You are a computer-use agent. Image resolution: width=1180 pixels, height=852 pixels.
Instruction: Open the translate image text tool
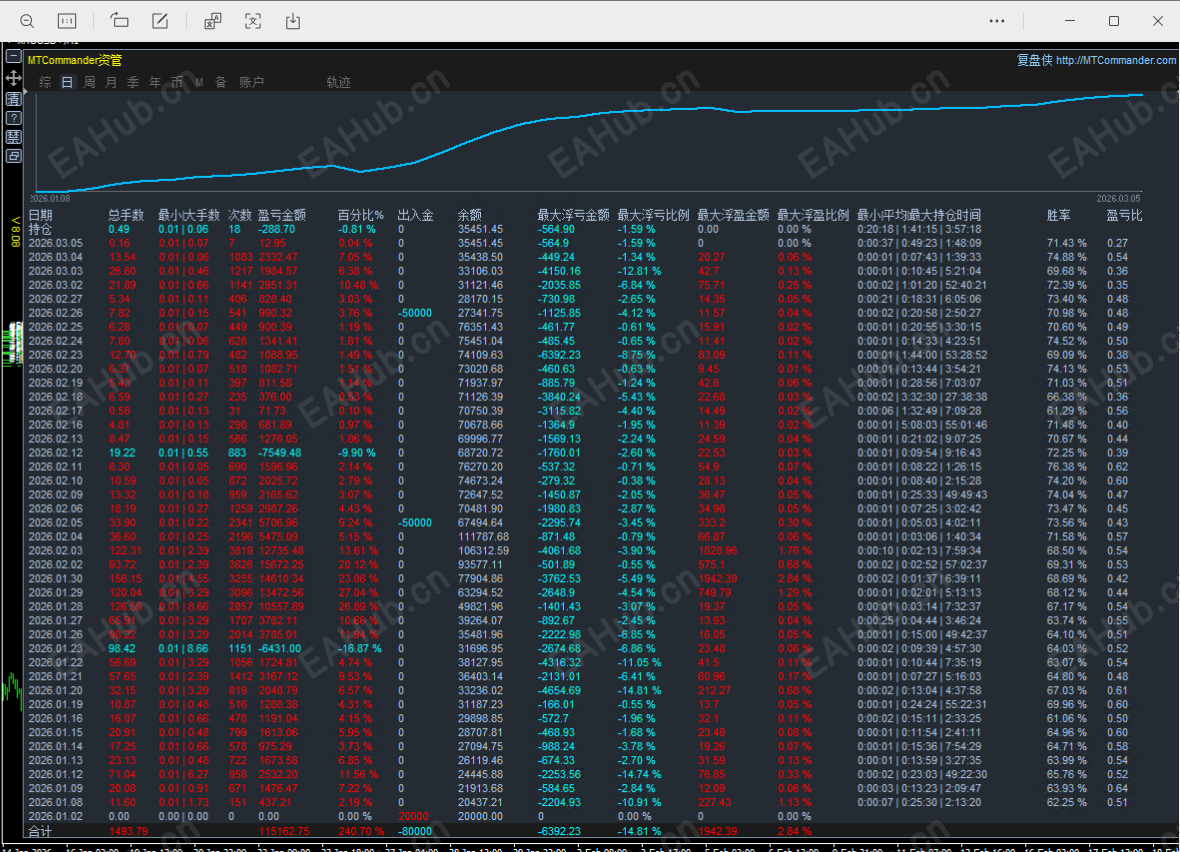point(213,21)
